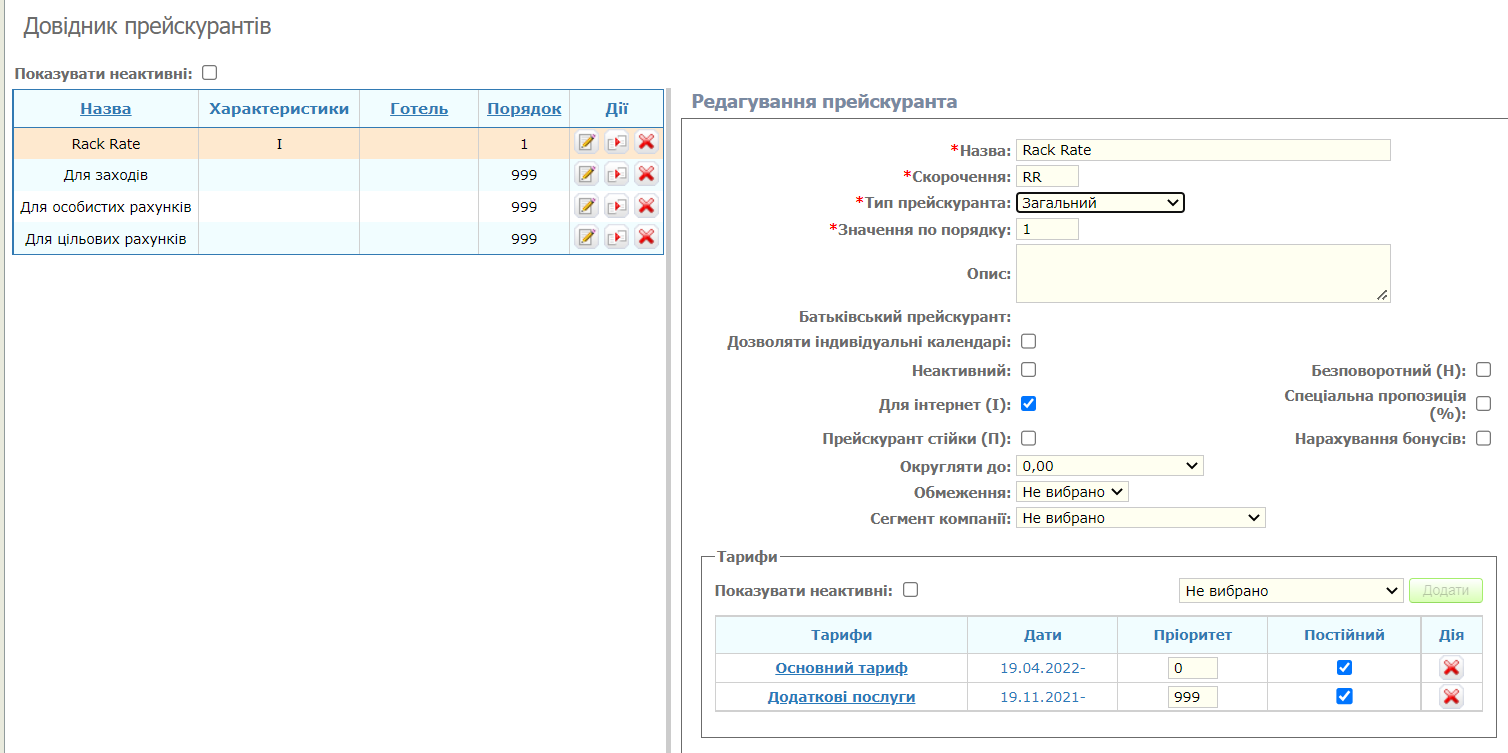
Task: Sort list by Назва column header
Action: coord(106,109)
